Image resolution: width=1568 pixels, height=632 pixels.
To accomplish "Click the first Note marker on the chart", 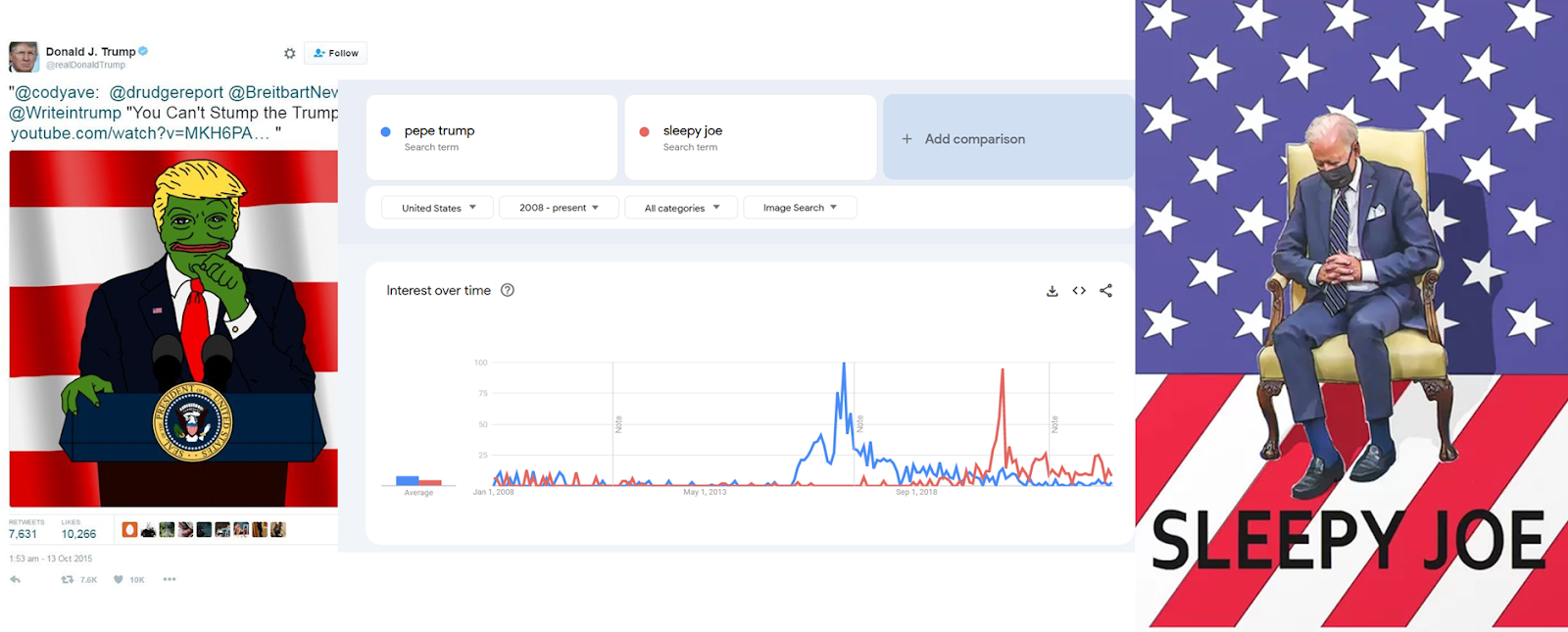I will 618,424.
